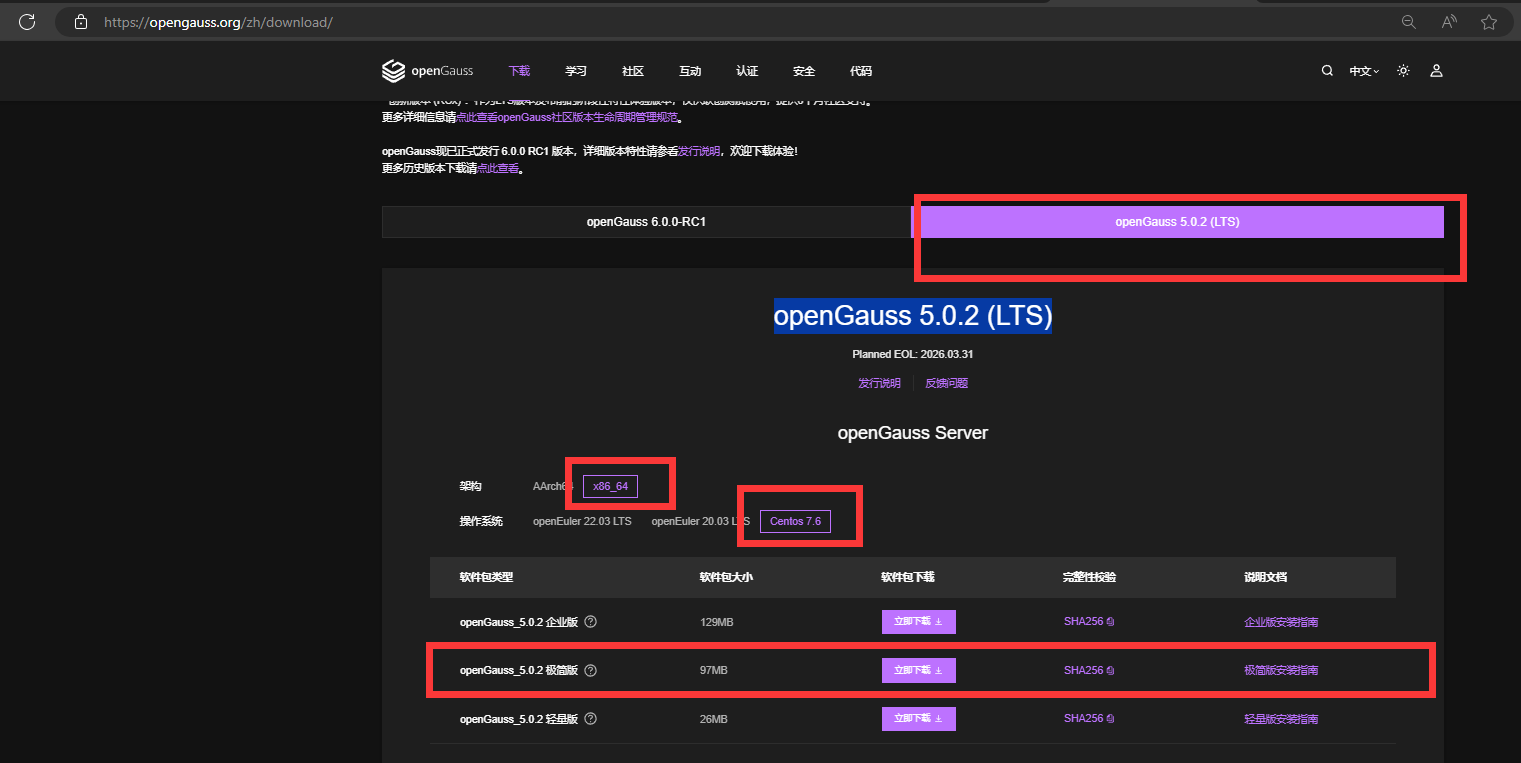
Task: Toggle the light/dark theme sun icon
Action: pyautogui.click(x=1404, y=71)
